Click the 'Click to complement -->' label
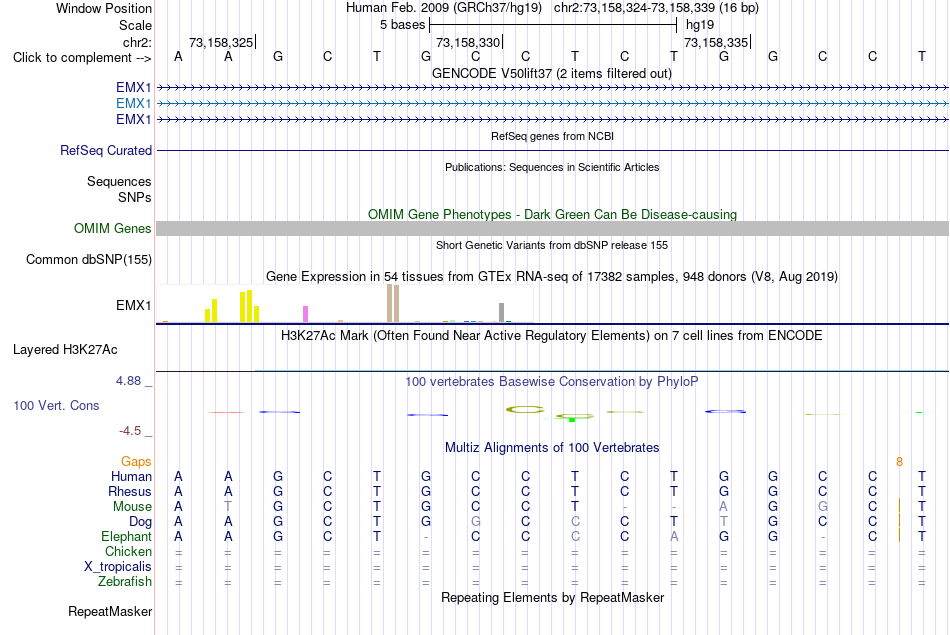 pyautogui.click(x=82, y=58)
